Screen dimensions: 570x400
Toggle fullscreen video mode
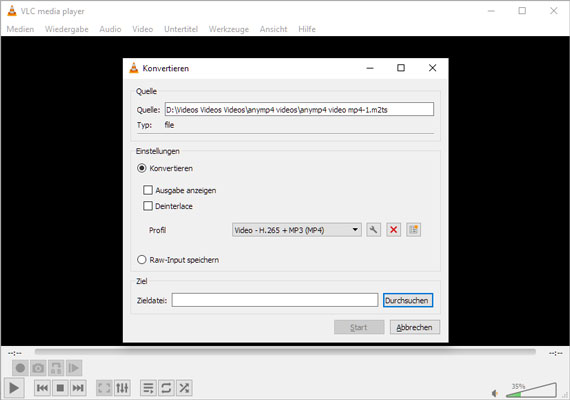pyautogui.click(x=104, y=388)
